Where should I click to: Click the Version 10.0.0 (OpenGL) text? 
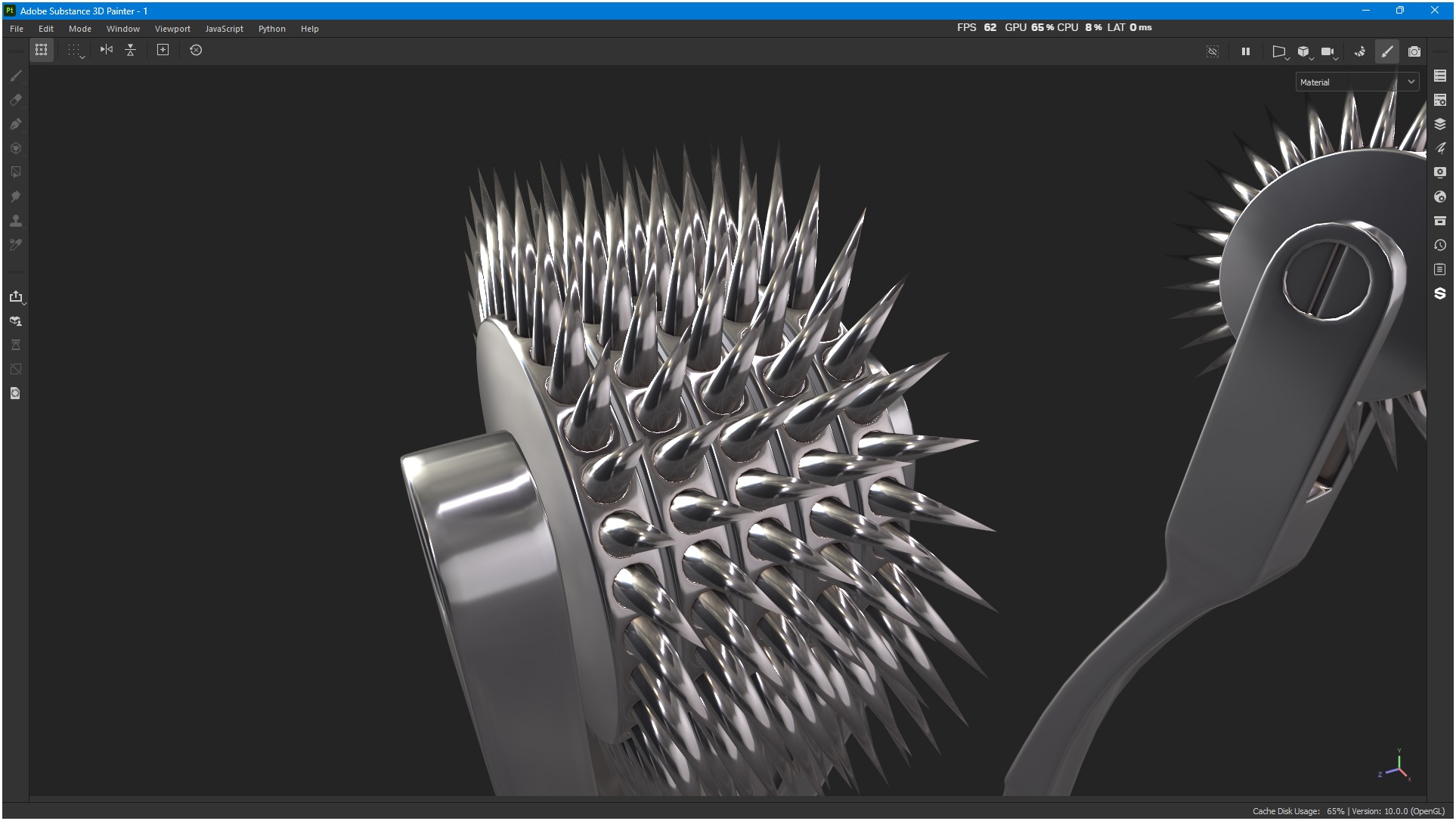[1399, 811]
